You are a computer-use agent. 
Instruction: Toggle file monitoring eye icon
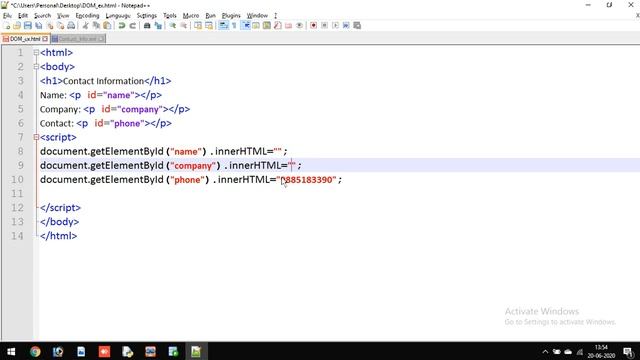[x=299, y=26]
